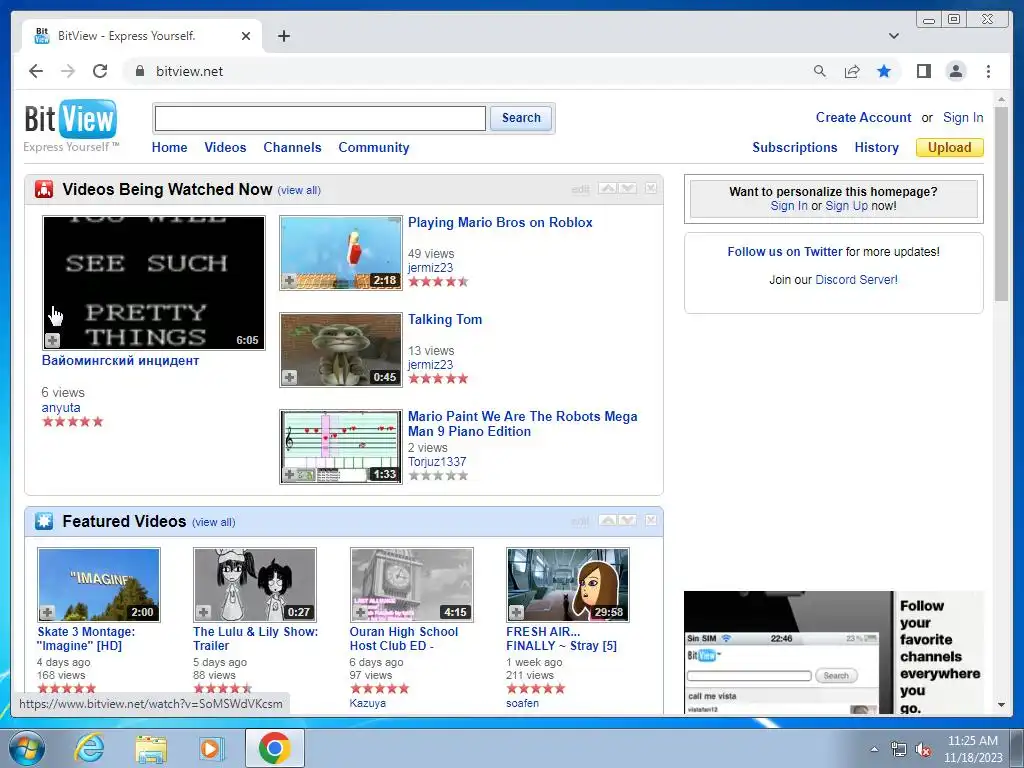This screenshot has width=1024, height=768.
Task: Open the Channels navigation tab
Action: [292, 148]
